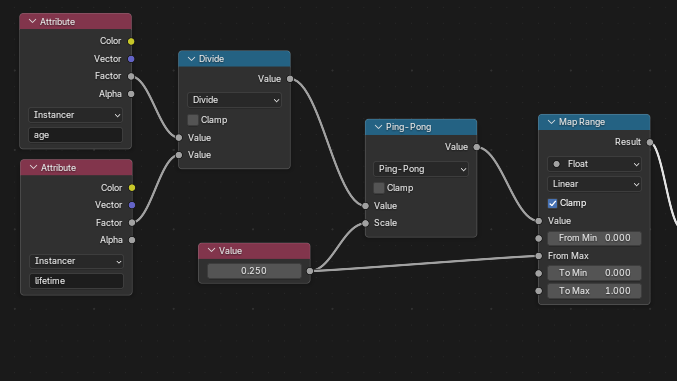Click the Map Range Result output socket
The width and height of the screenshot is (677, 381).
point(650,142)
